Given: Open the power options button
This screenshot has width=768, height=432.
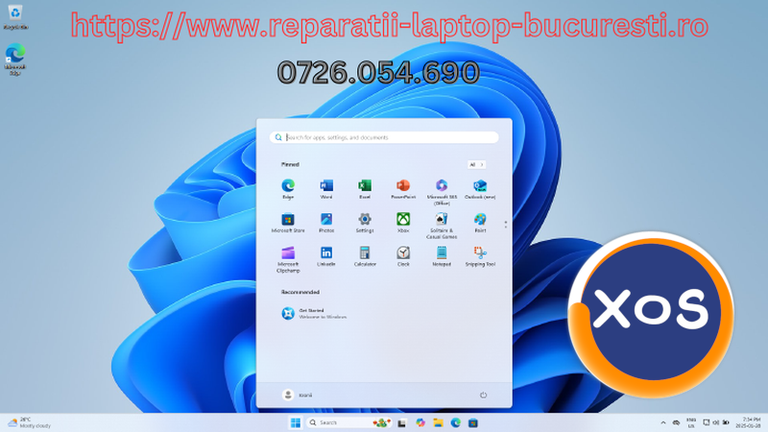Looking at the screenshot, I should pos(483,395).
